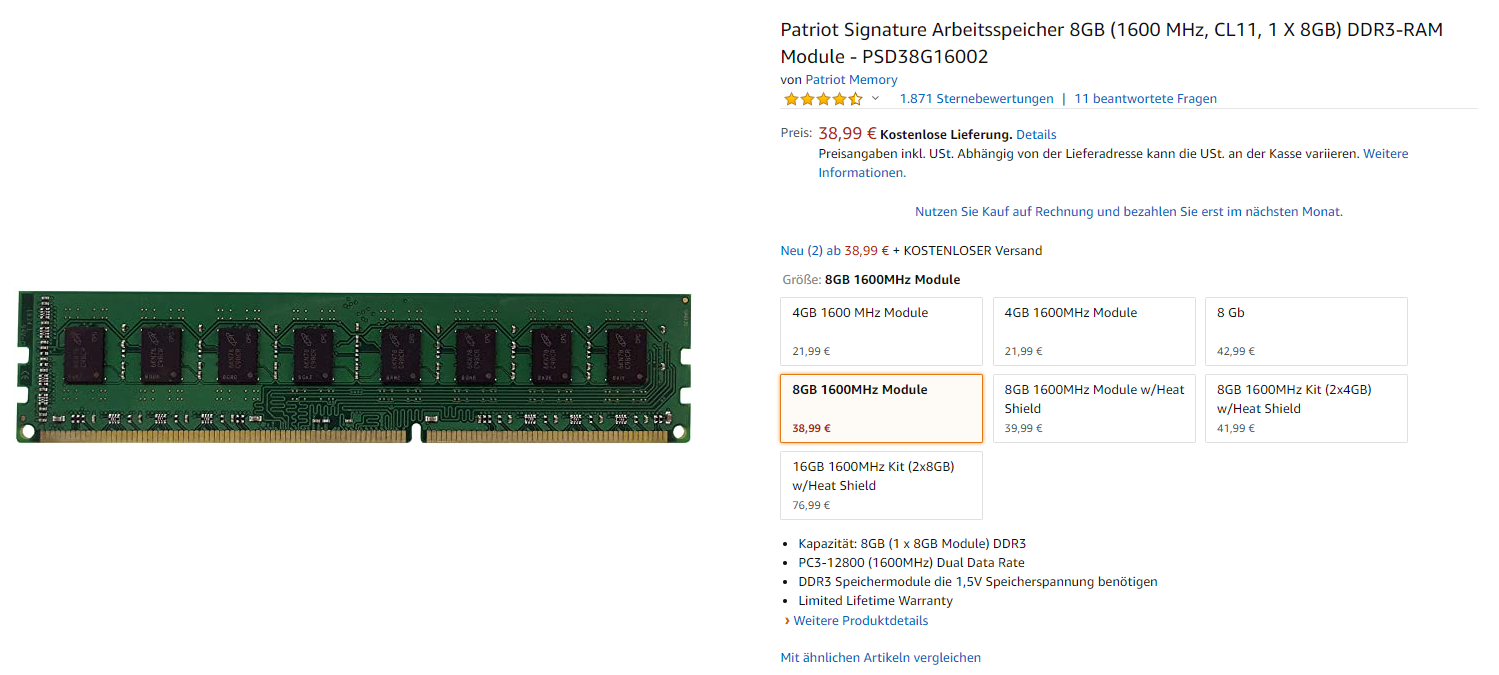The image size is (1499, 675).
Task: Choose selected 8GB 1600MHz Module option
Action: click(x=881, y=408)
